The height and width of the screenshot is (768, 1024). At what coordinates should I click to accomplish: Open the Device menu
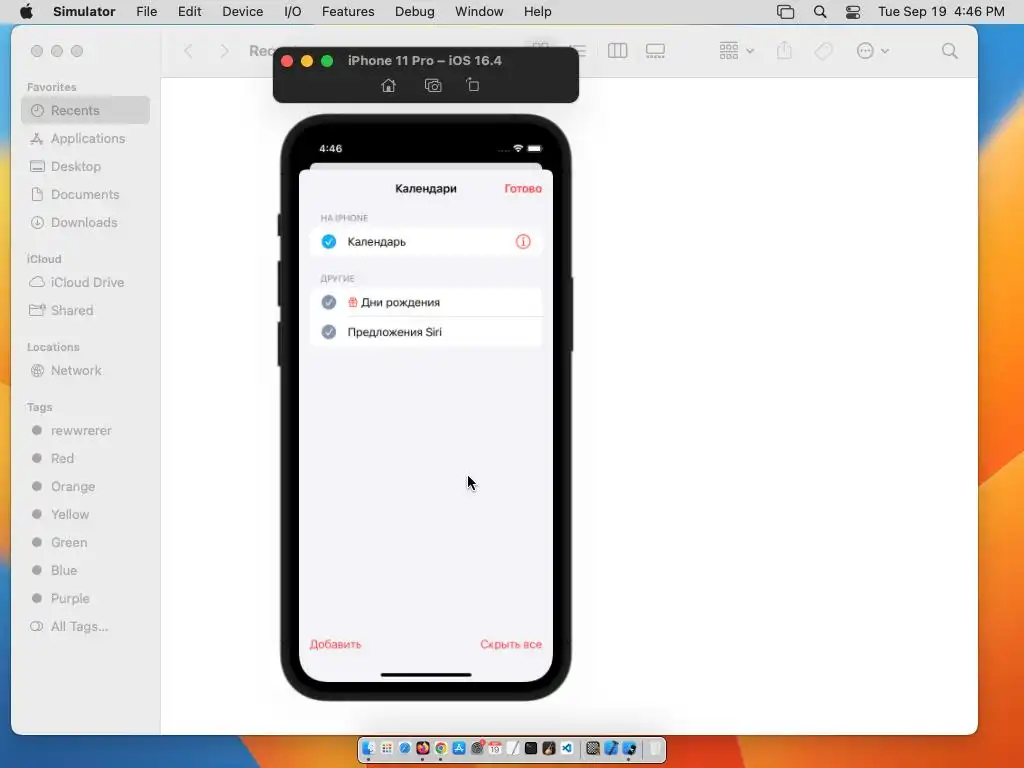pyautogui.click(x=242, y=12)
